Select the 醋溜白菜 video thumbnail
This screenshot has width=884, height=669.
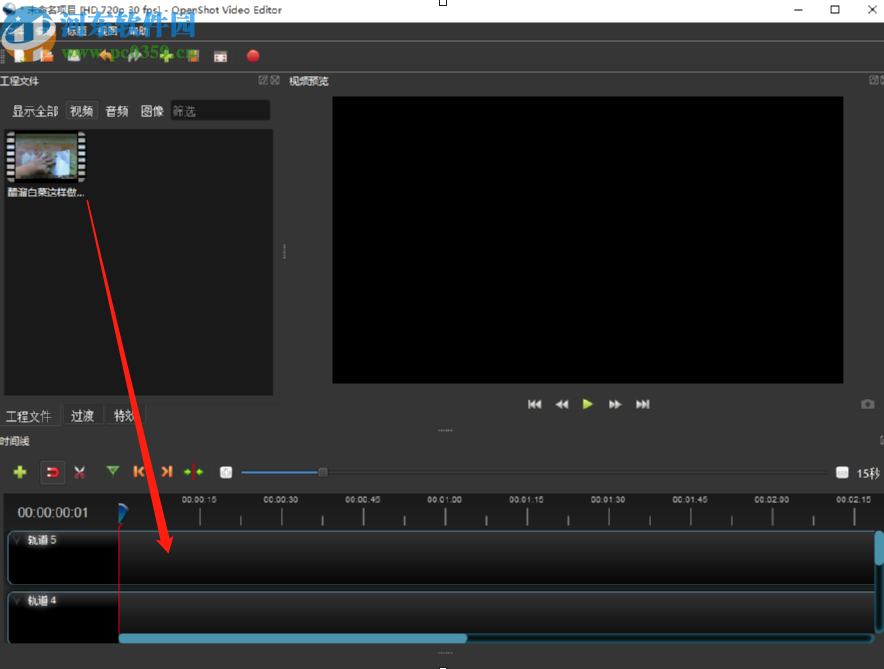[45, 158]
